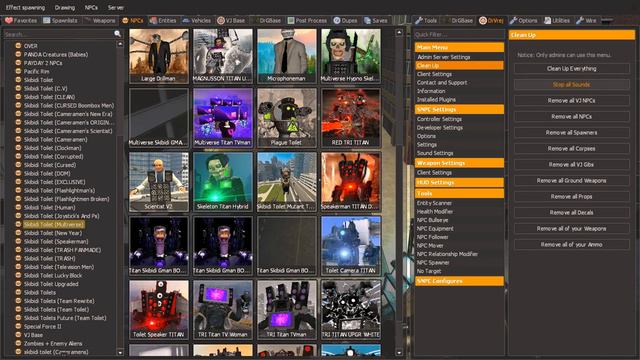640x360 pixels.
Task: Click Remove all VJ NPCs button
Action: coord(571,100)
